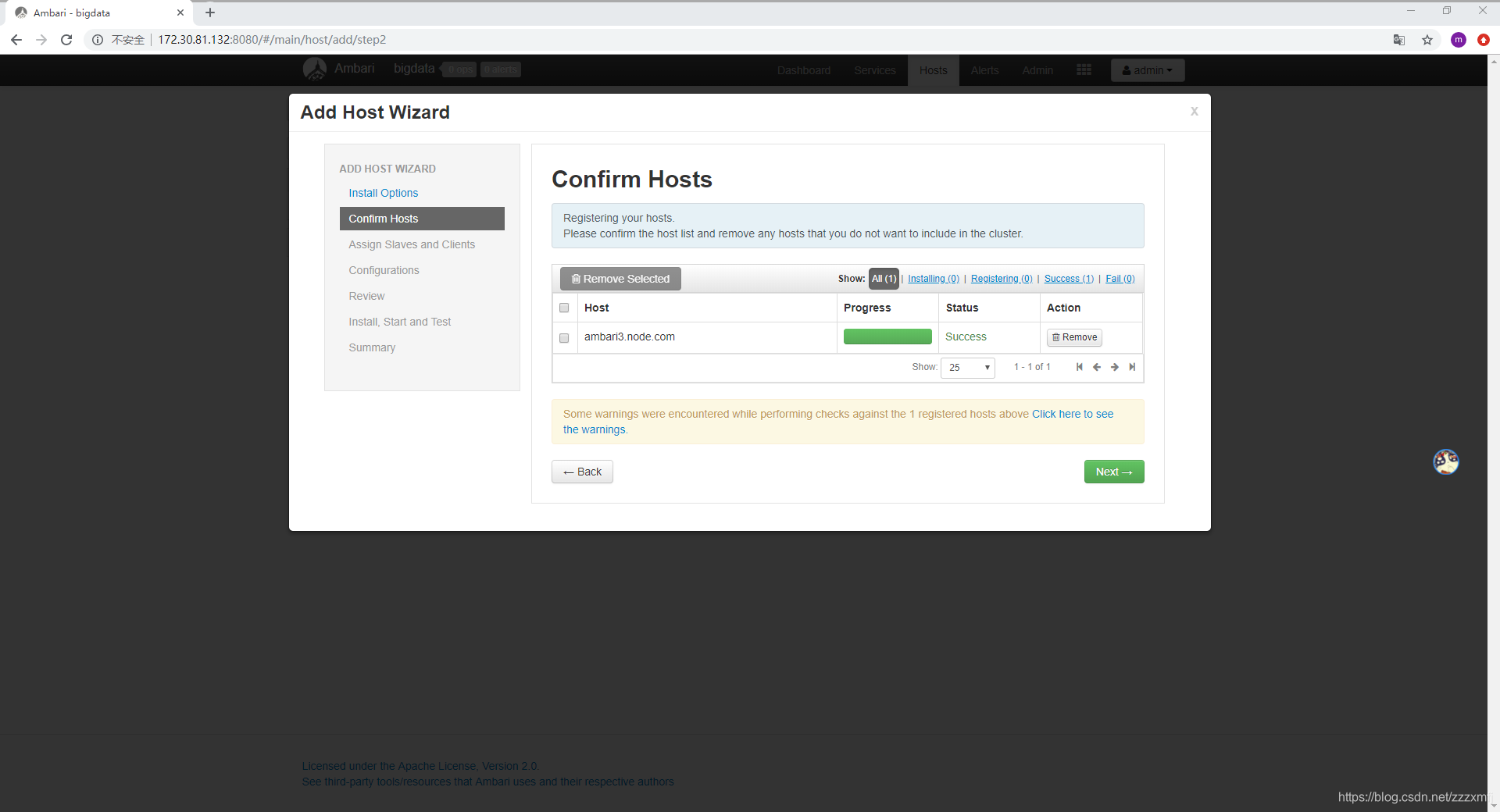Go to first page of hosts table
This screenshot has height=812, width=1500.
(1079, 367)
